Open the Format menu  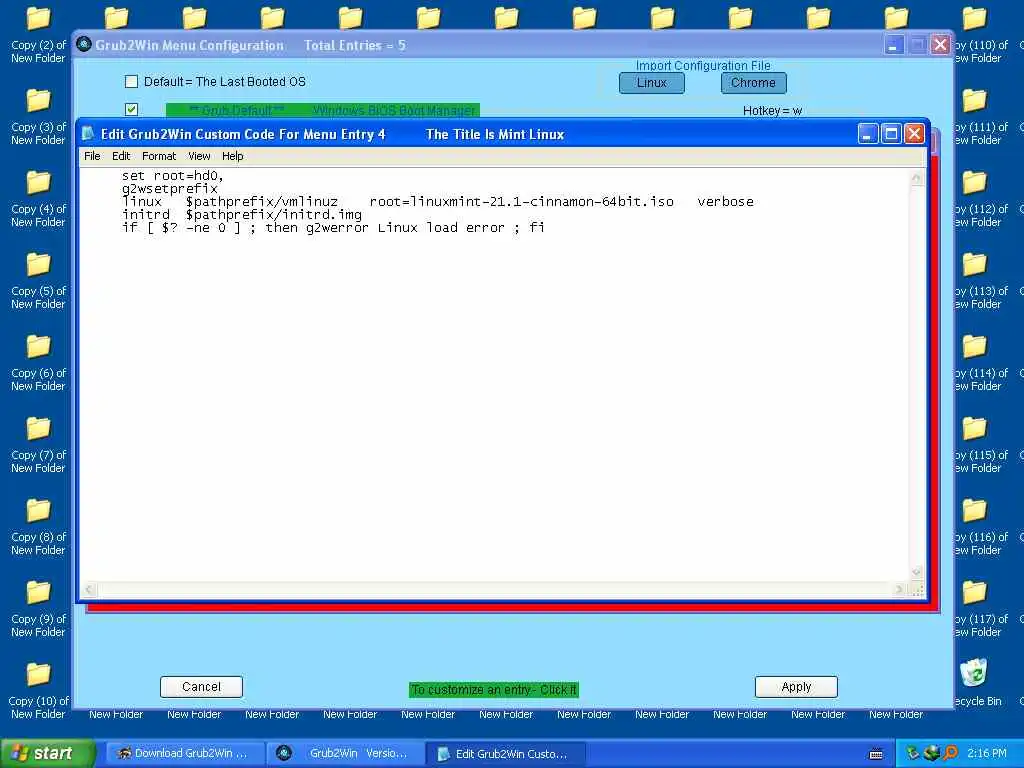point(159,156)
